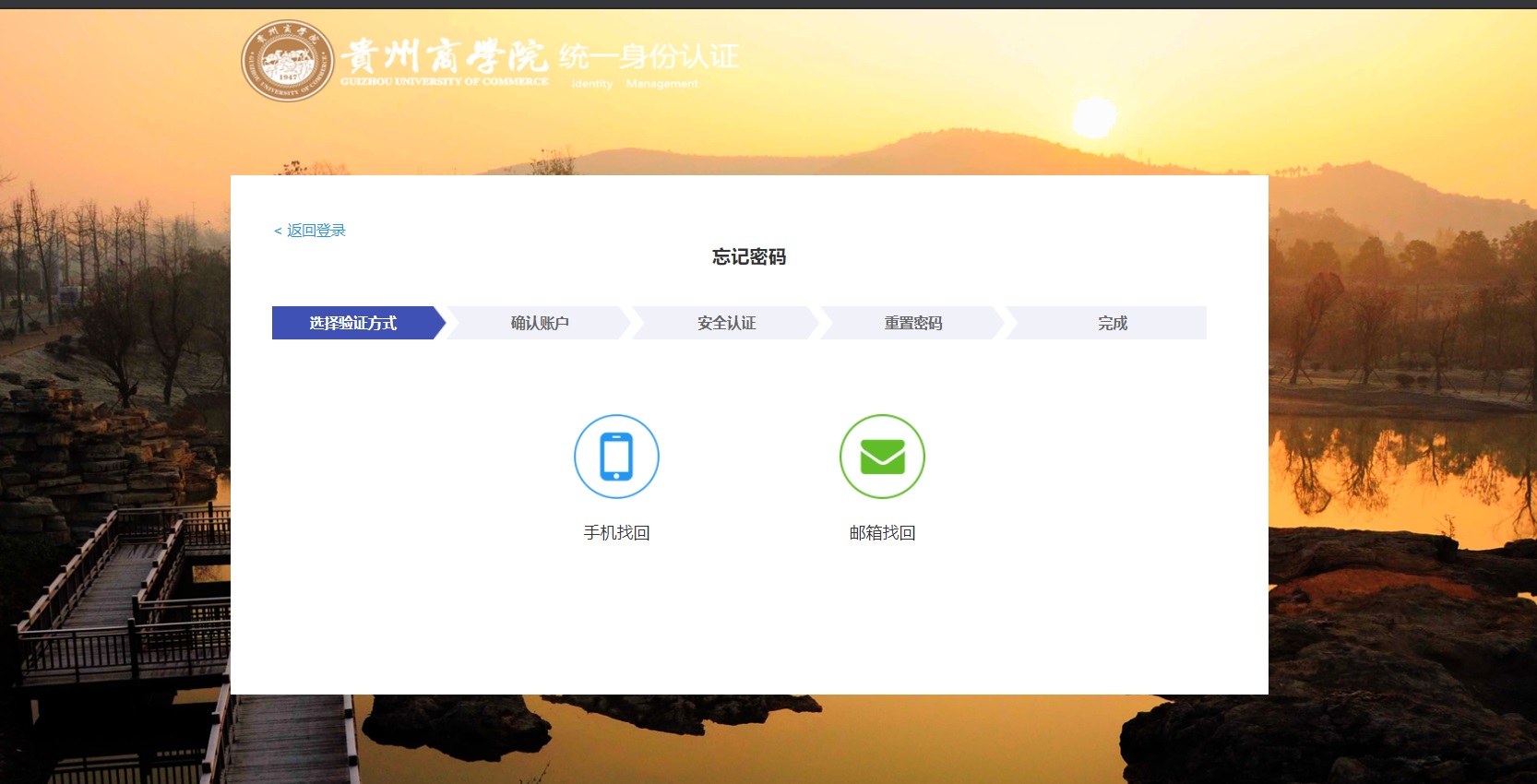
Task: Click the Identity Management subtitle
Action: 635,84
